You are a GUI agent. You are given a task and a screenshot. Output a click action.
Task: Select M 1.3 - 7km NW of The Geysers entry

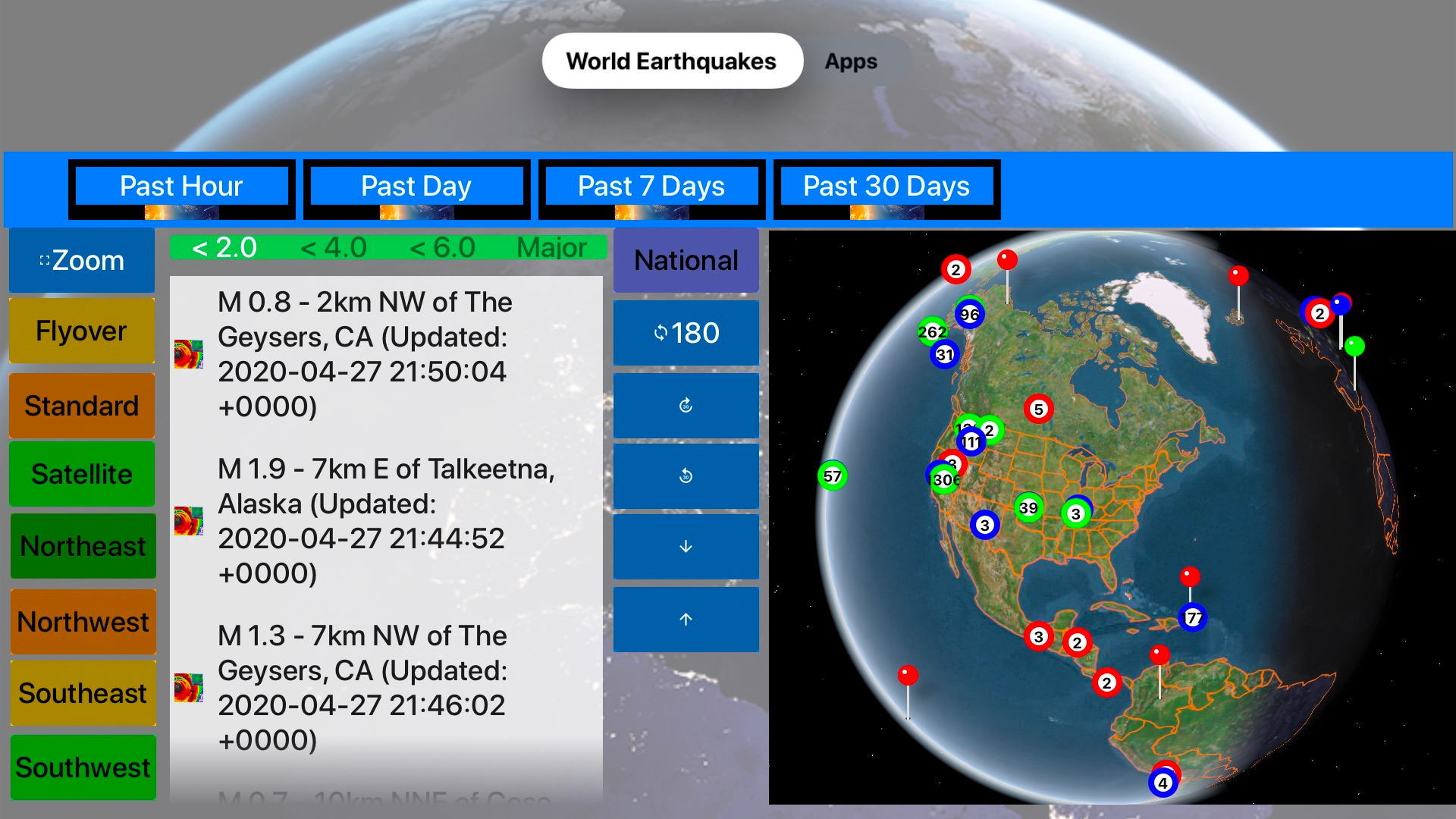click(387, 688)
